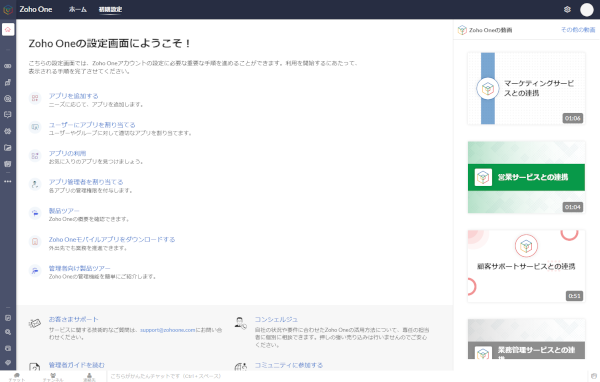Click the link-shaped icon in the left sidebar
Viewport: 600px width, 382px height.
pos(8,66)
